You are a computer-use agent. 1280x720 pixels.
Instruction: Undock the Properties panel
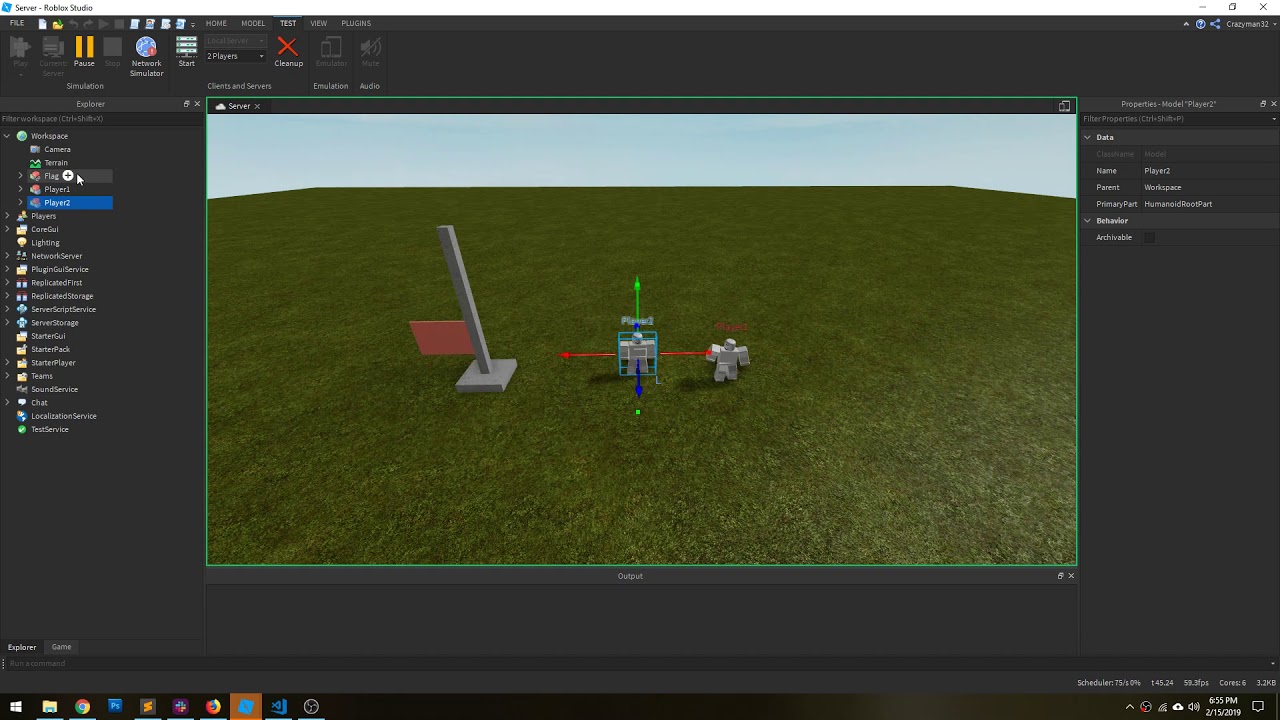pyautogui.click(x=1262, y=104)
